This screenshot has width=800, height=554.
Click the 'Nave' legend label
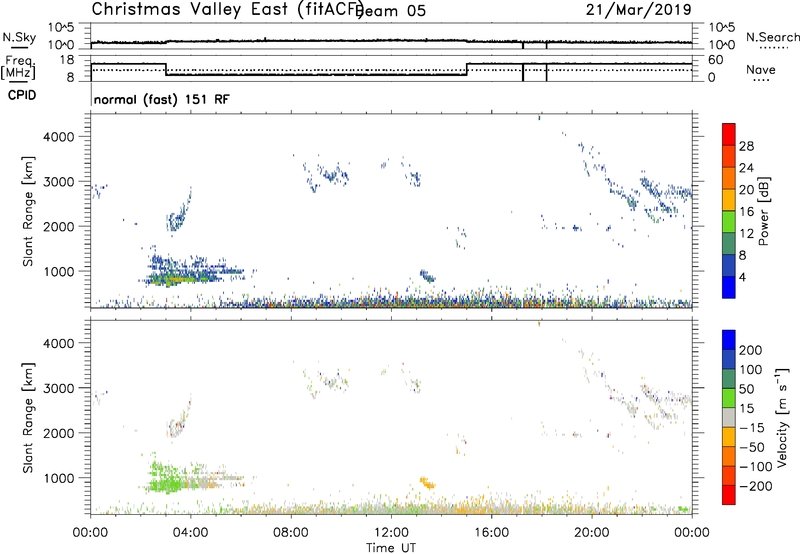tap(761, 70)
